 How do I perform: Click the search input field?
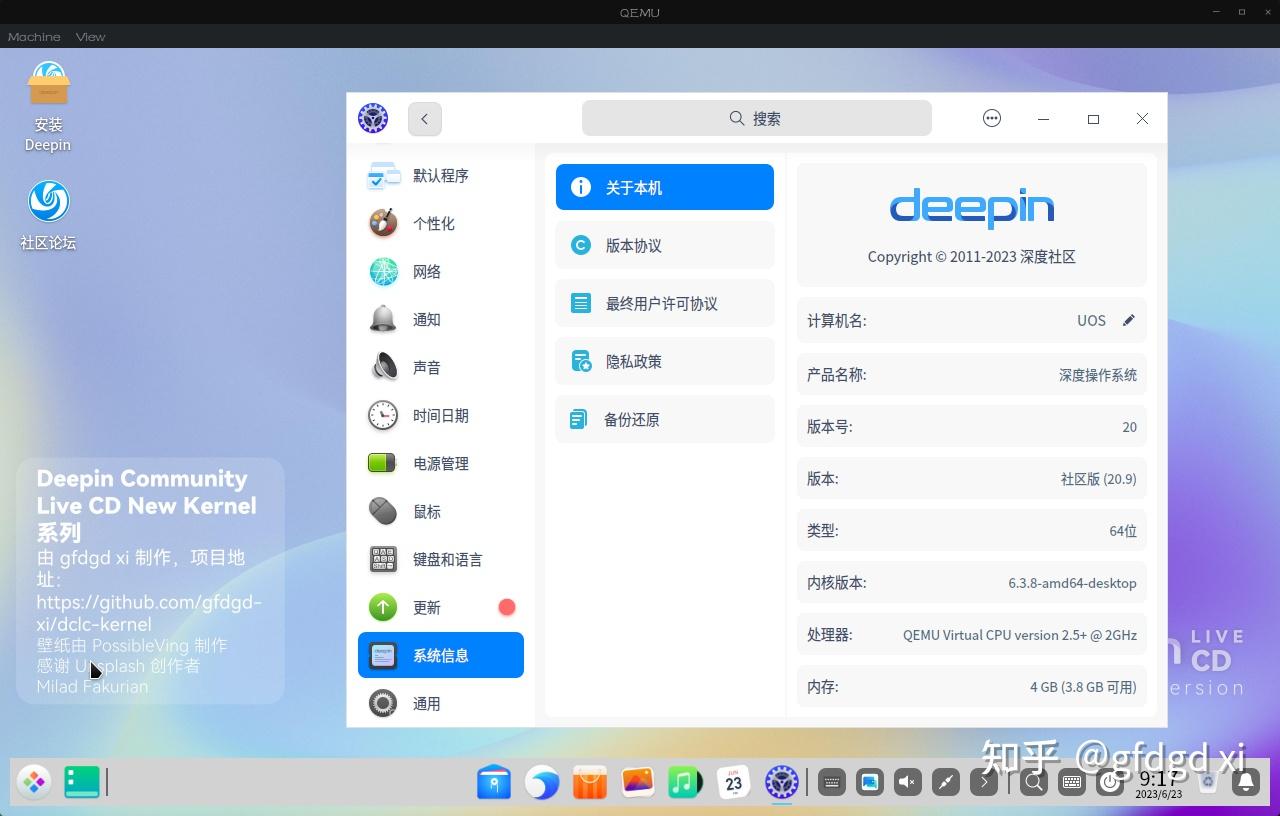click(x=756, y=118)
